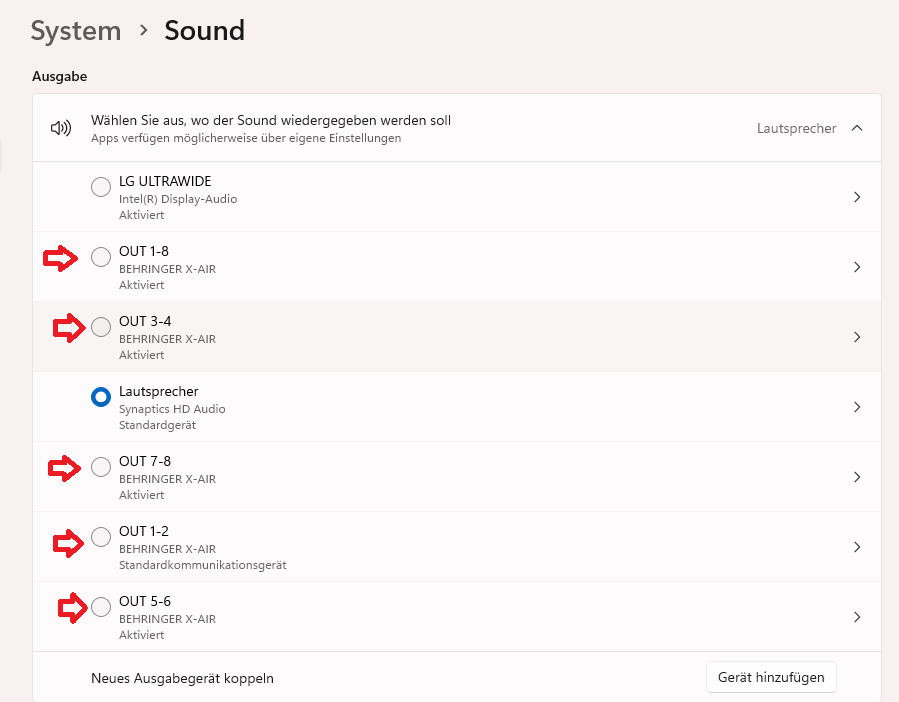Select LG ULTRAWIDE as output device
The width and height of the screenshot is (899, 702).
tap(101, 187)
